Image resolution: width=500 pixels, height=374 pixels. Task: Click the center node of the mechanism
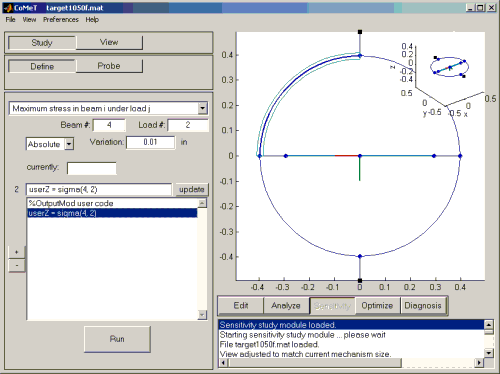pyautogui.click(x=360, y=156)
